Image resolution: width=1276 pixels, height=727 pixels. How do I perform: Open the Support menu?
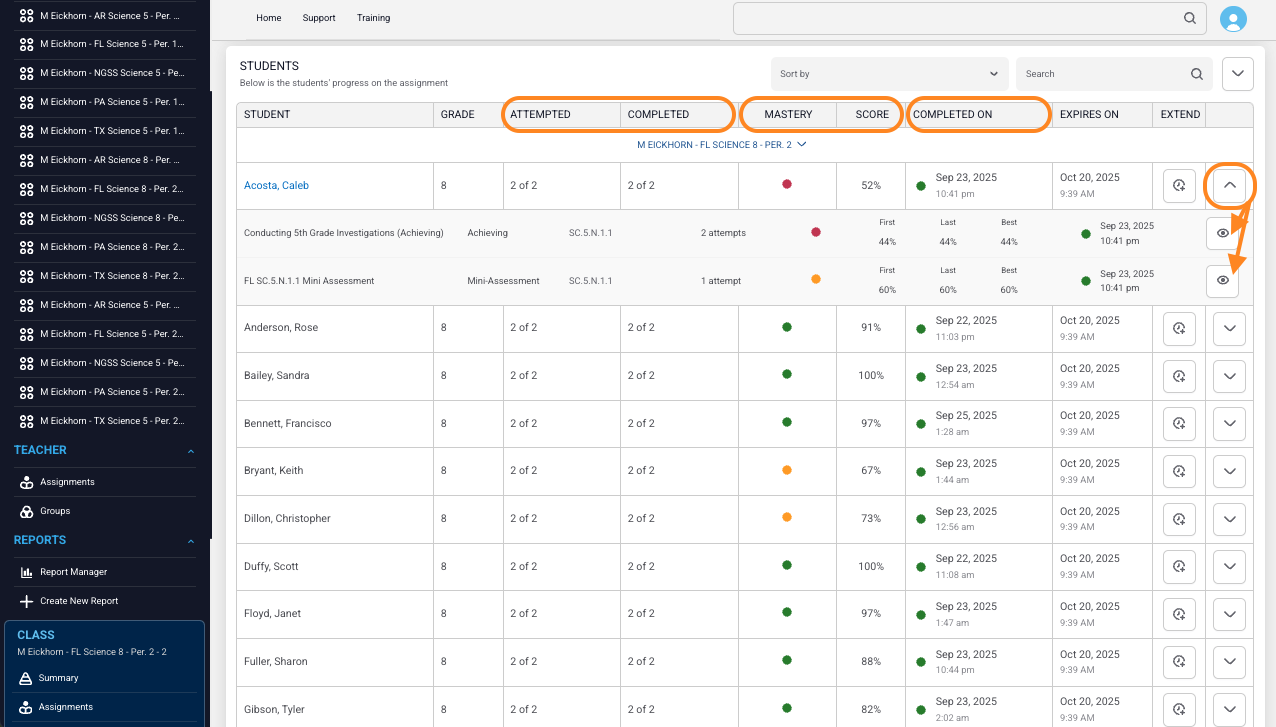point(319,18)
